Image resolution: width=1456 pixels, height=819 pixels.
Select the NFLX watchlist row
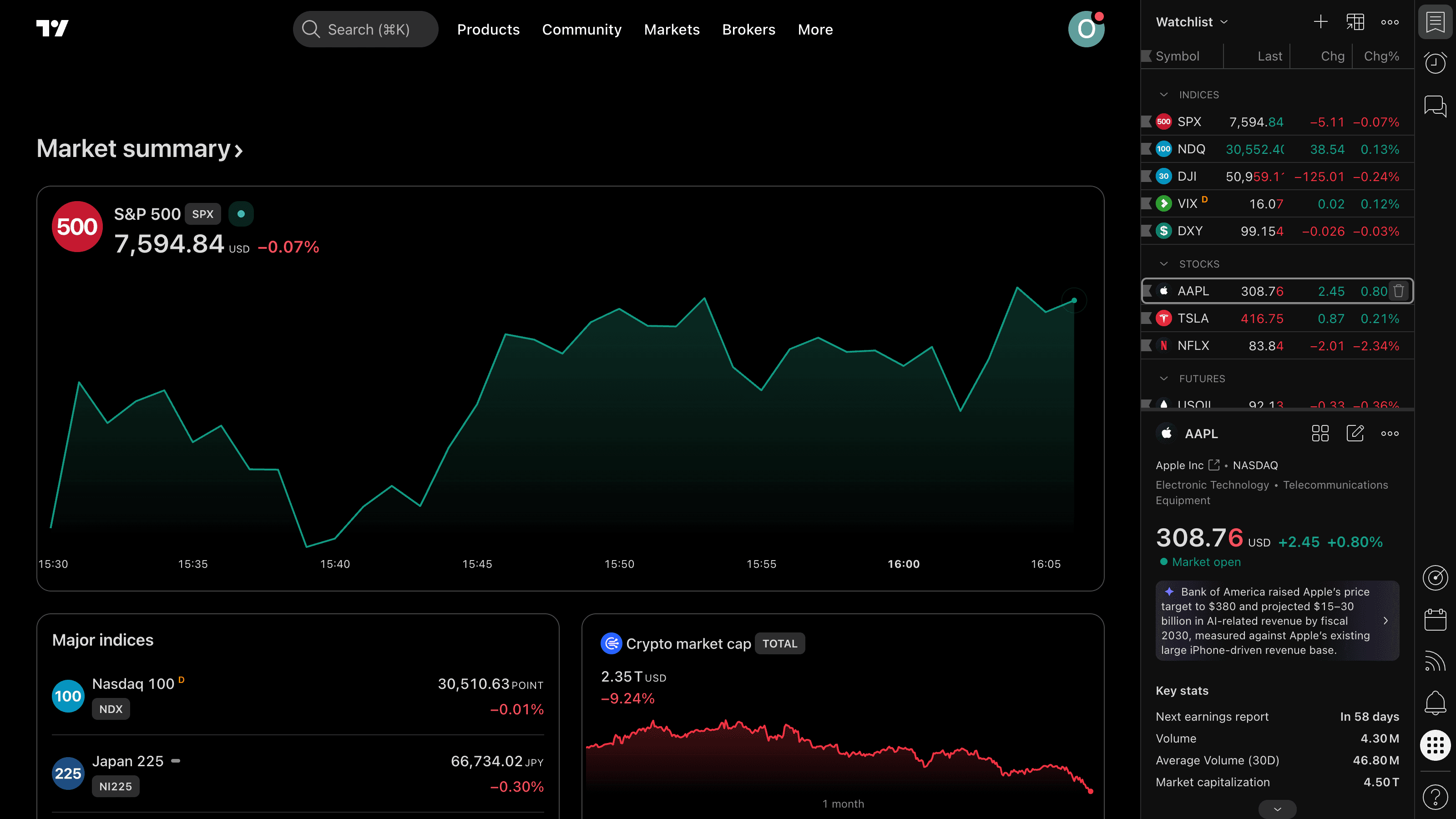coord(1277,345)
